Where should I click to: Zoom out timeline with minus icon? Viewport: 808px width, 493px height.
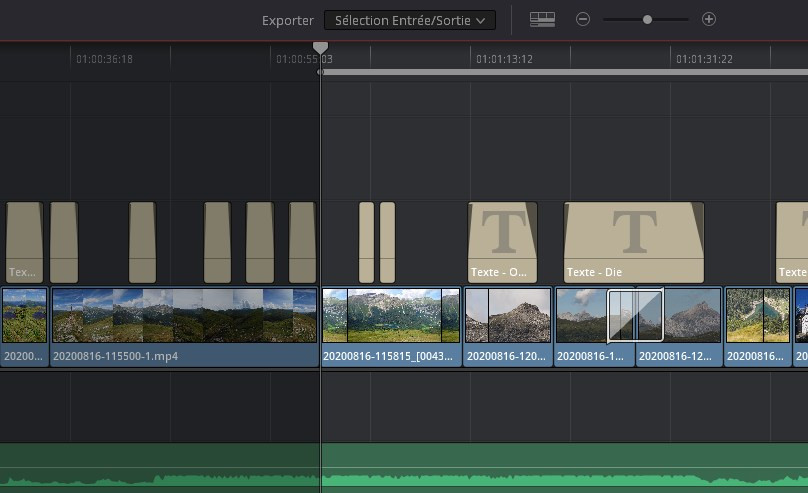pyautogui.click(x=583, y=20)
